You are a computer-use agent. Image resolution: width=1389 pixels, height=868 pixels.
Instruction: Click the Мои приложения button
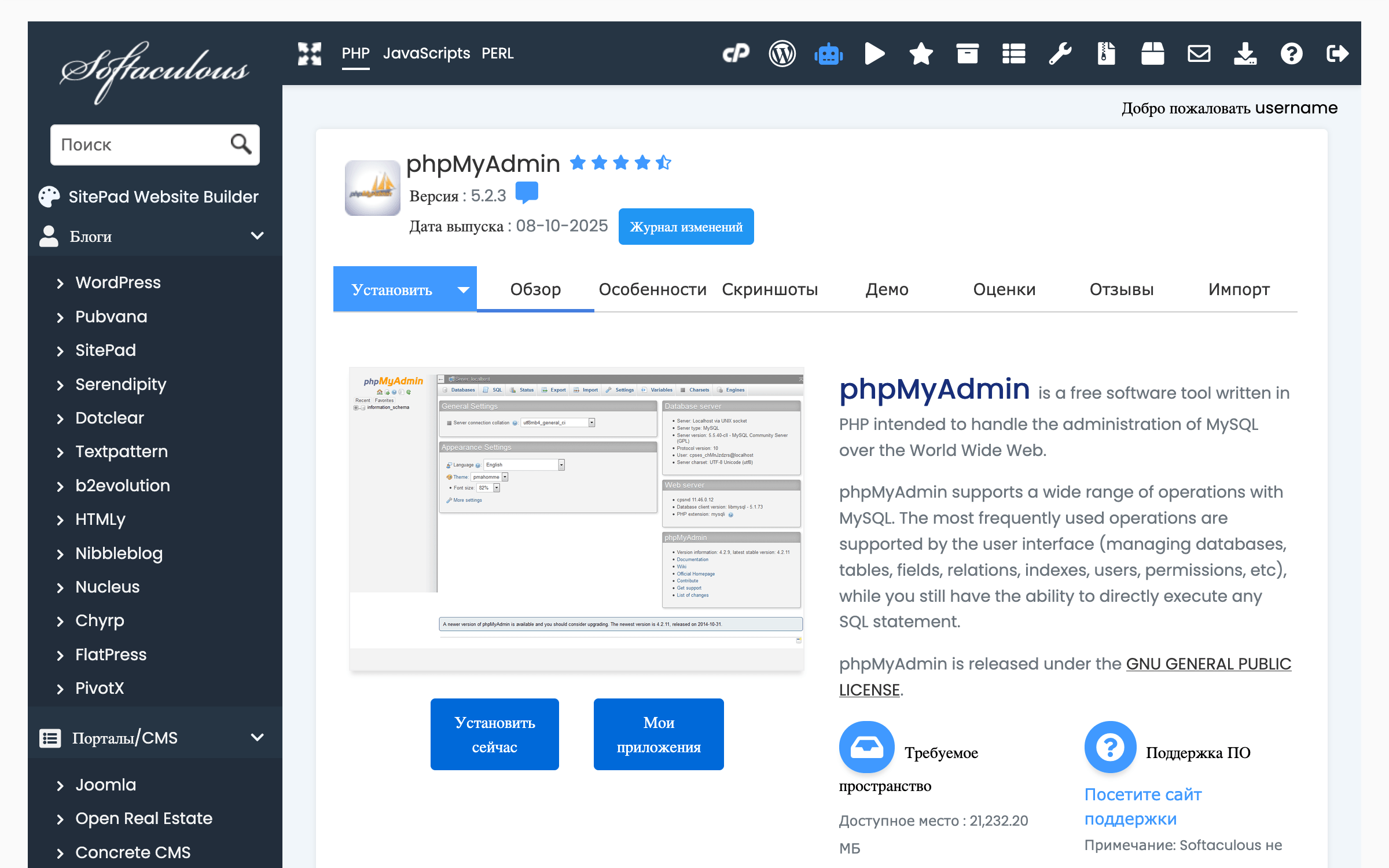(x=659, y=734)
